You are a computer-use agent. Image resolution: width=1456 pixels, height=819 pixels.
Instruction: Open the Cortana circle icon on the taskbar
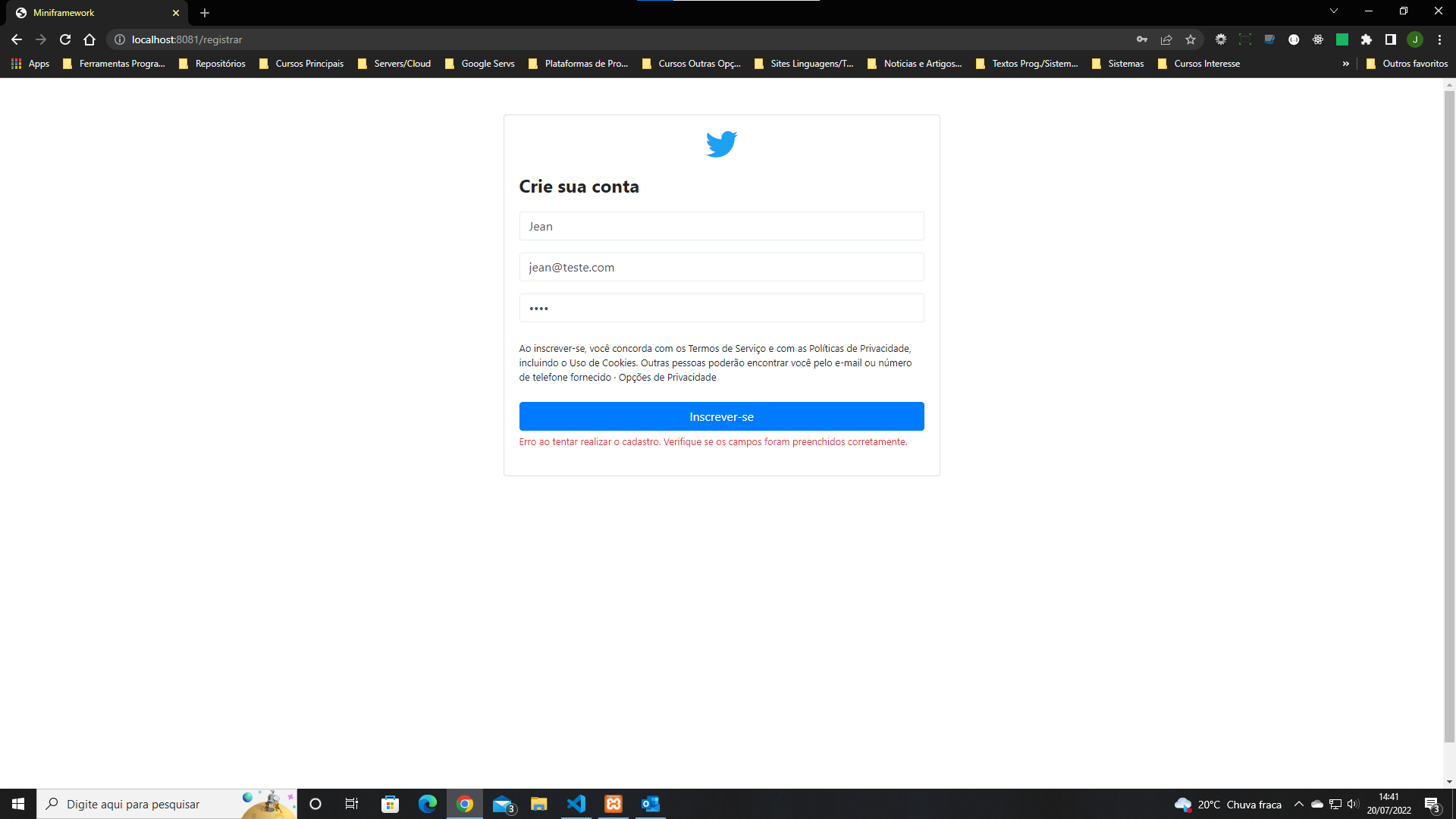315,804
